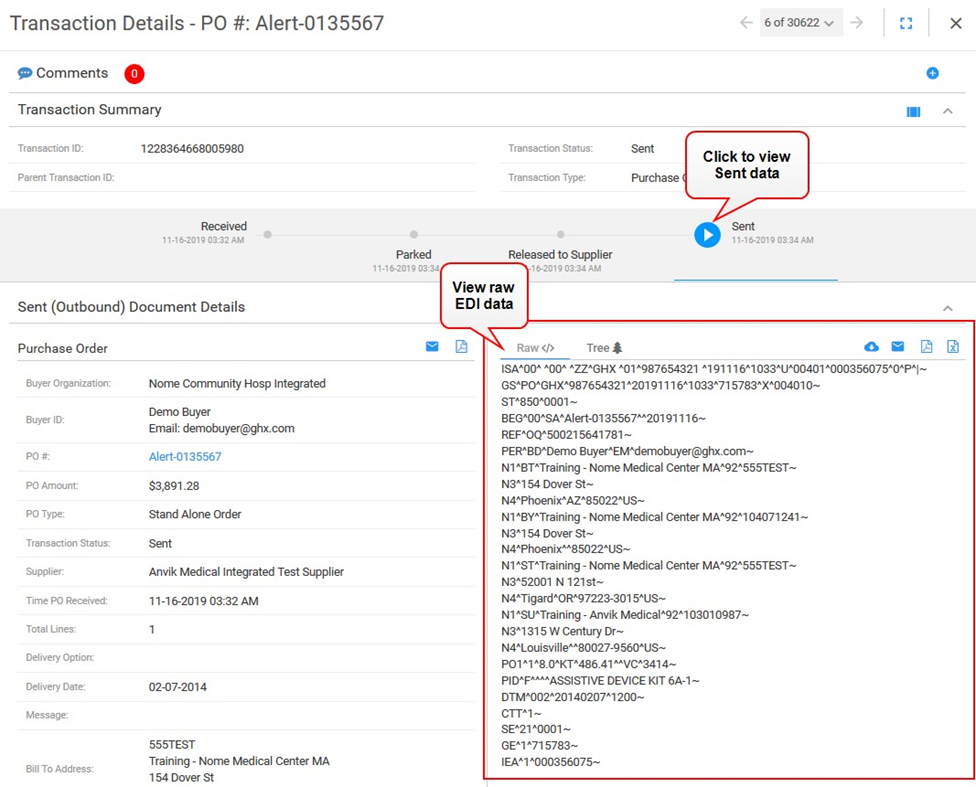The width and height of the screenshot is (976, 787).
Task: Go to the previous transaction arrow
Action: [746, 23]
